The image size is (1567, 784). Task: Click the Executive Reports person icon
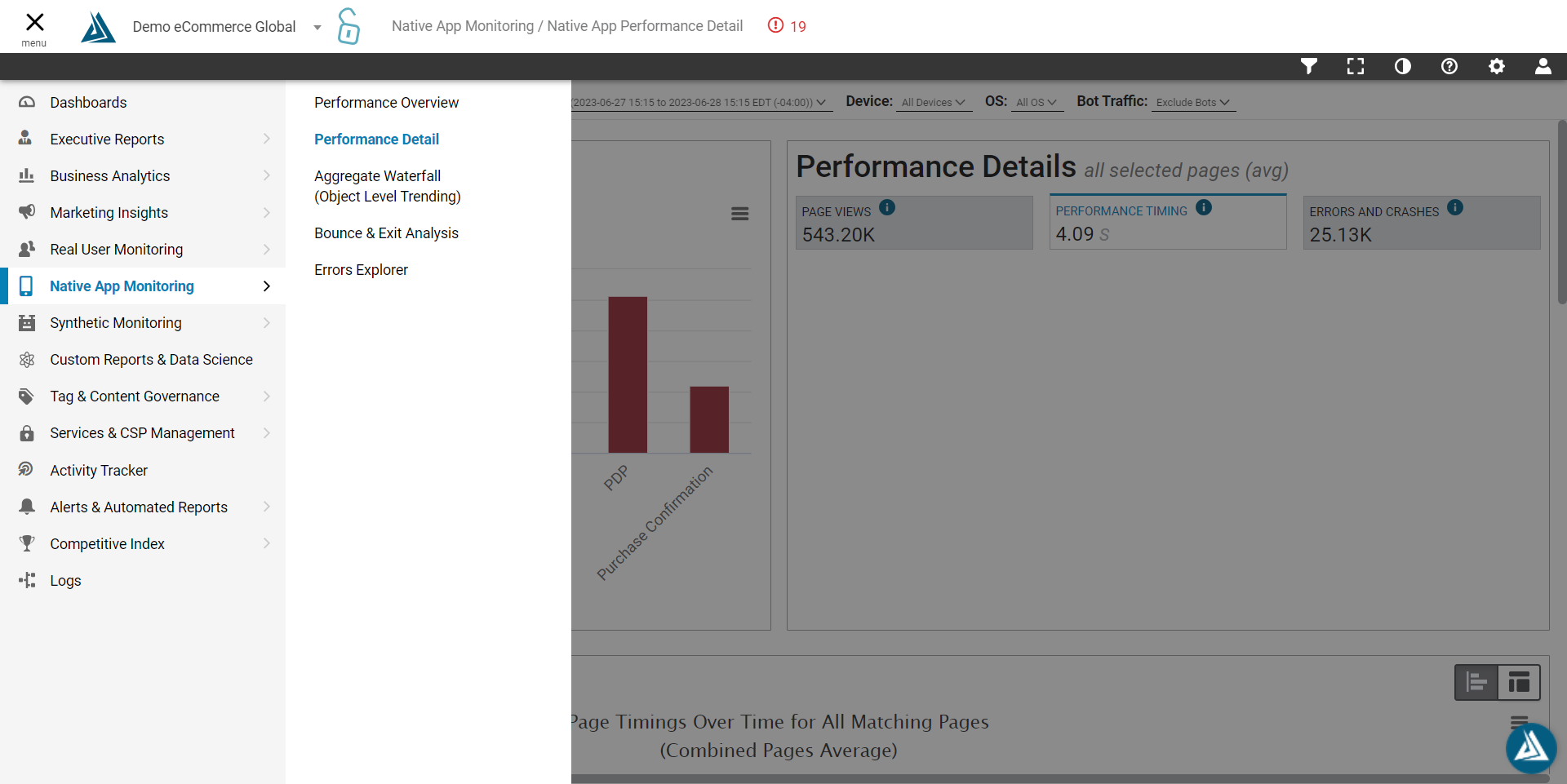25,138
